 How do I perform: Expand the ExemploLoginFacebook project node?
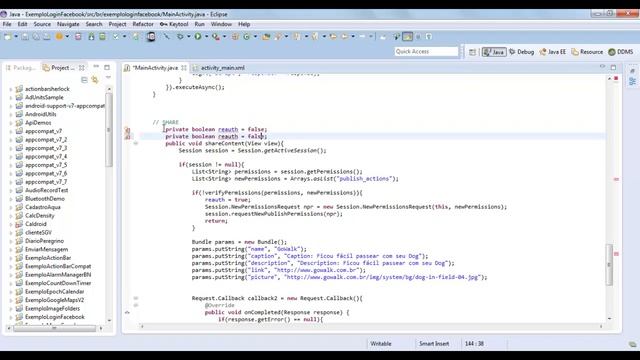(11, 317)
